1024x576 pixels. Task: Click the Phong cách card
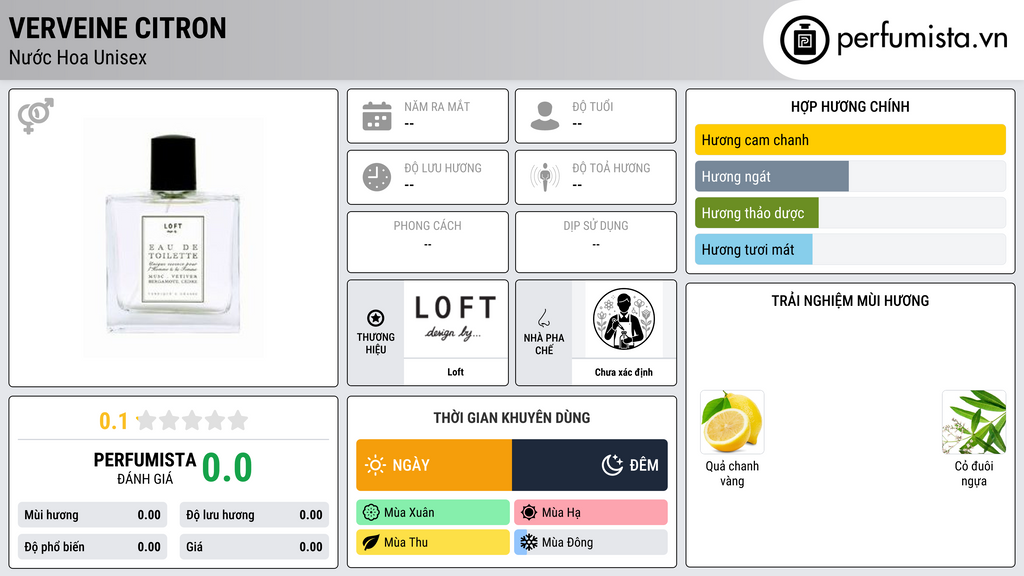pos(428,242)
